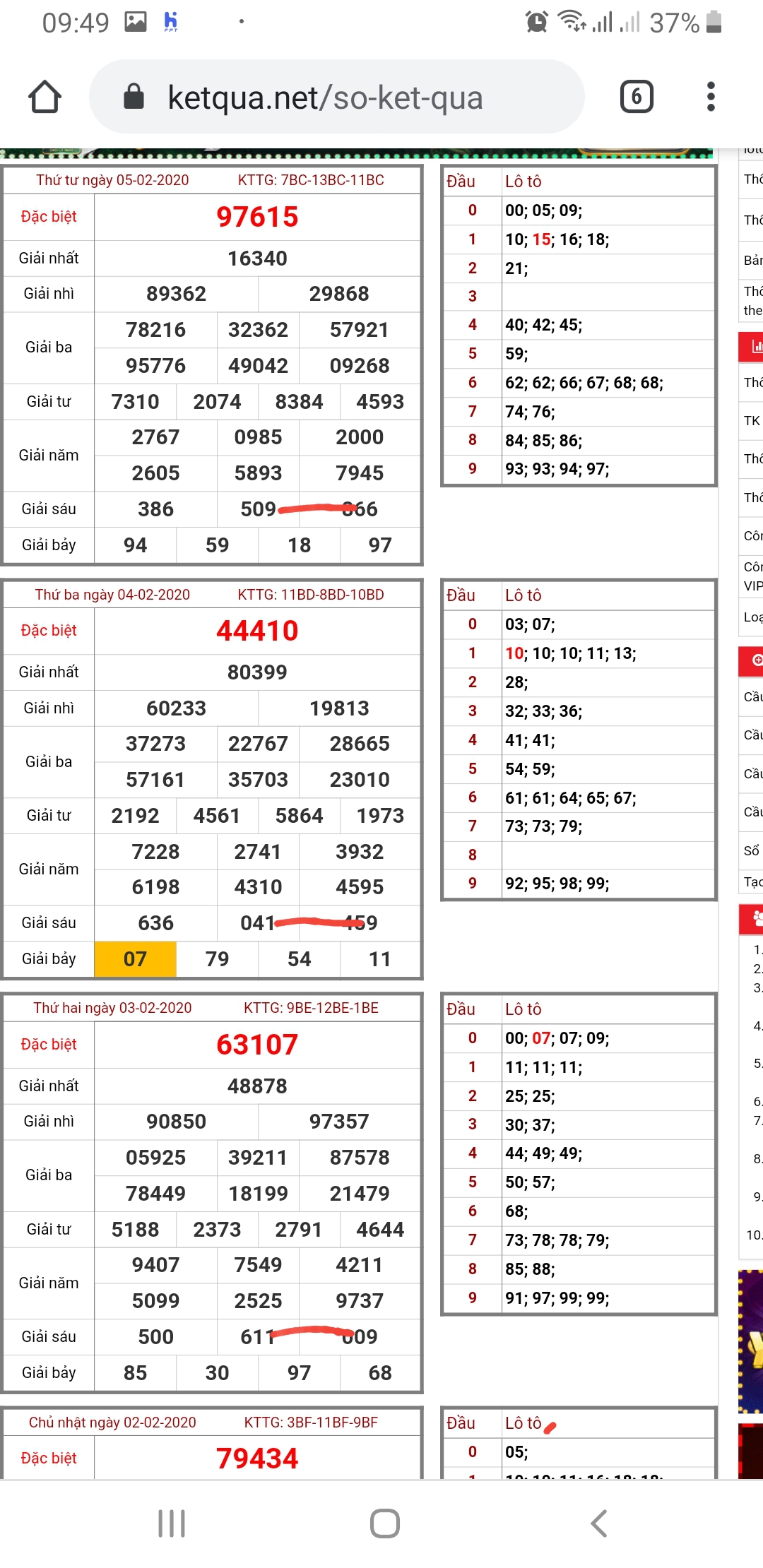Screen dimensions: 763x1568
Task: Tap the alarm icon in status bar
Action: click(537, 22)
